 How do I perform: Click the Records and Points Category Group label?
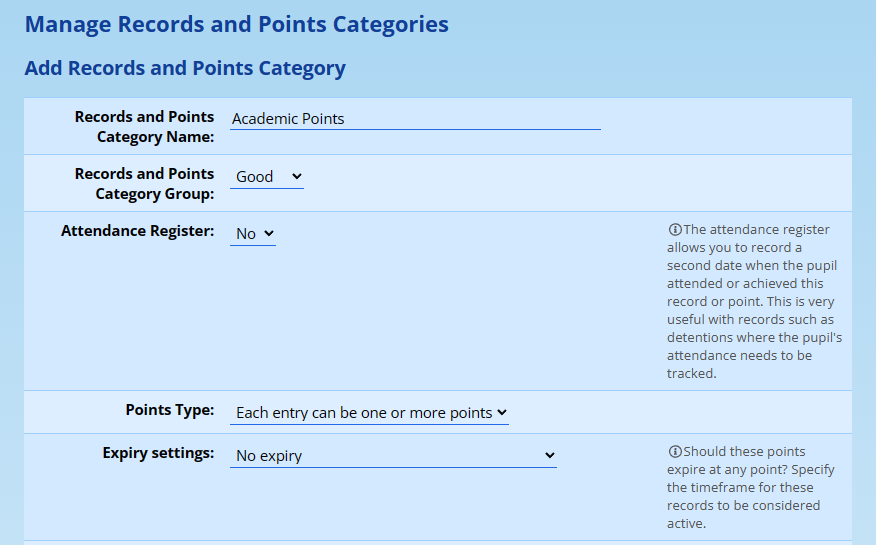click(144, 184)
